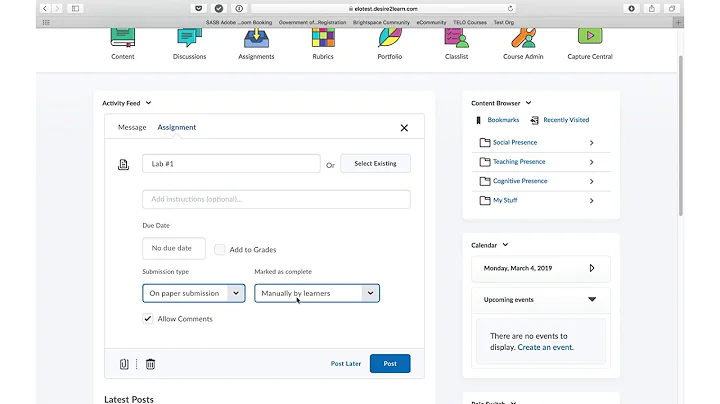This screenshot has height=404, width=720.
Task: Expand the Activity Feed widget menu
Action: coord(148,103)
